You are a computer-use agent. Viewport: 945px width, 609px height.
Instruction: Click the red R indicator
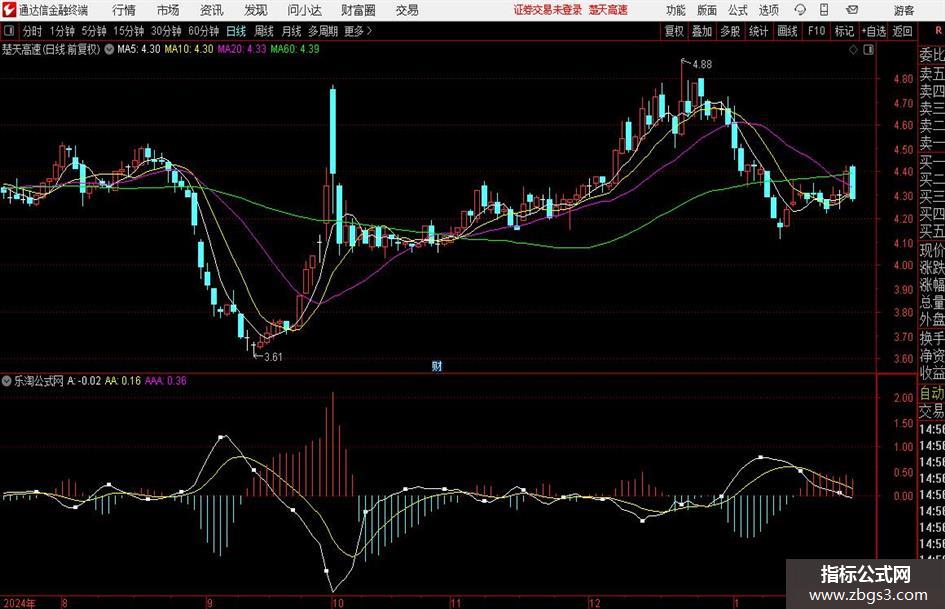(938, 30)
